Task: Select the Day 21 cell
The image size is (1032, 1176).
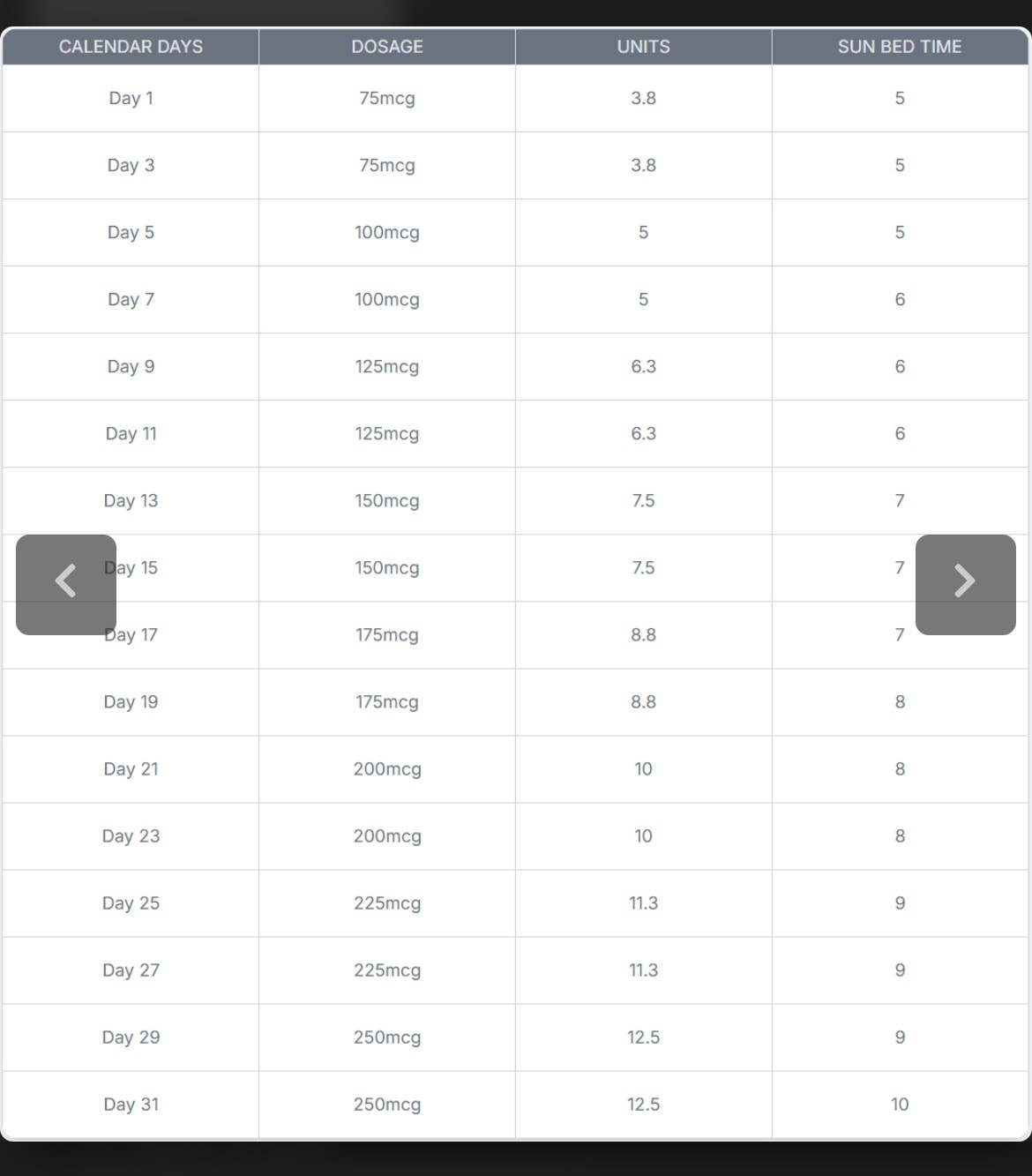Action: tap(131, 768)
